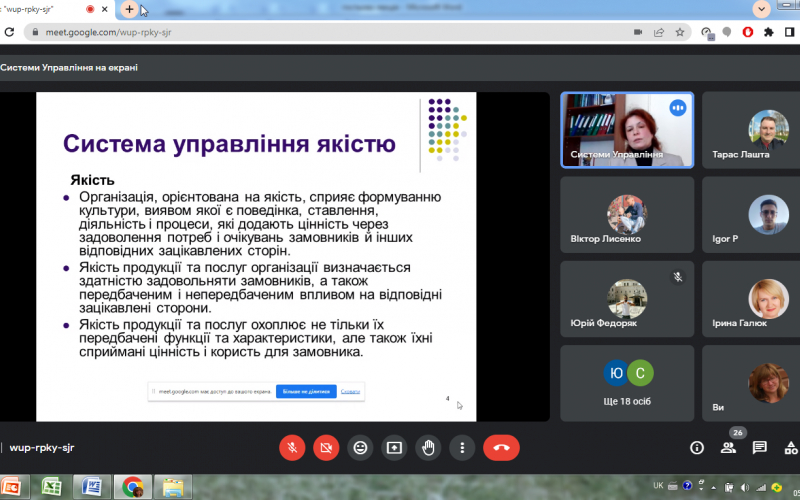
Task: Click the Системи Управління на екрані banner
Action: 69,67
